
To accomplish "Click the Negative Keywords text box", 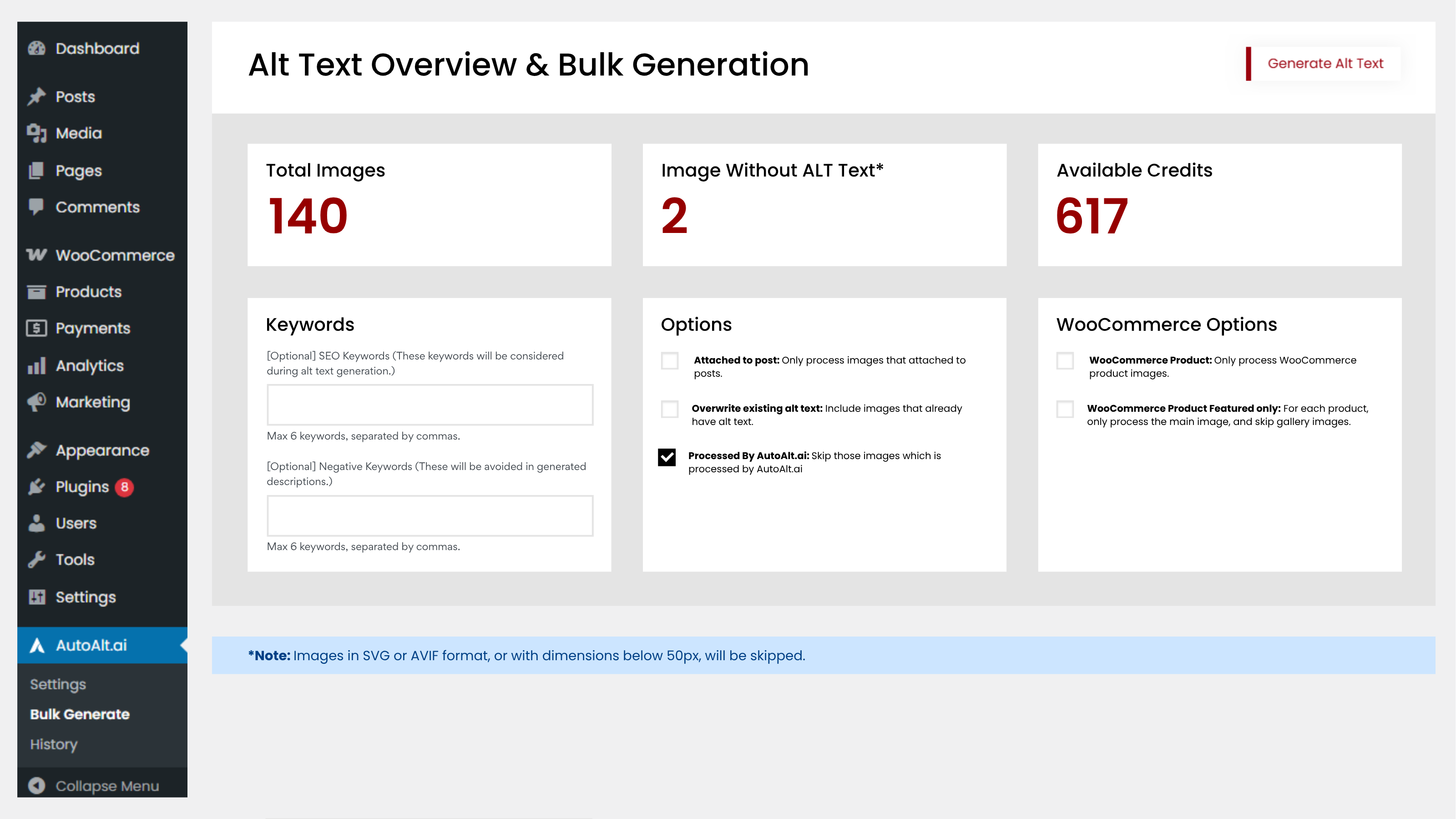I will (430, 516).
